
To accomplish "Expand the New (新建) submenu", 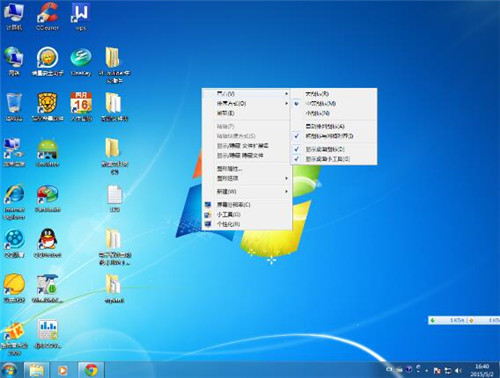I will pyautogui.click(x=247, y=192).
